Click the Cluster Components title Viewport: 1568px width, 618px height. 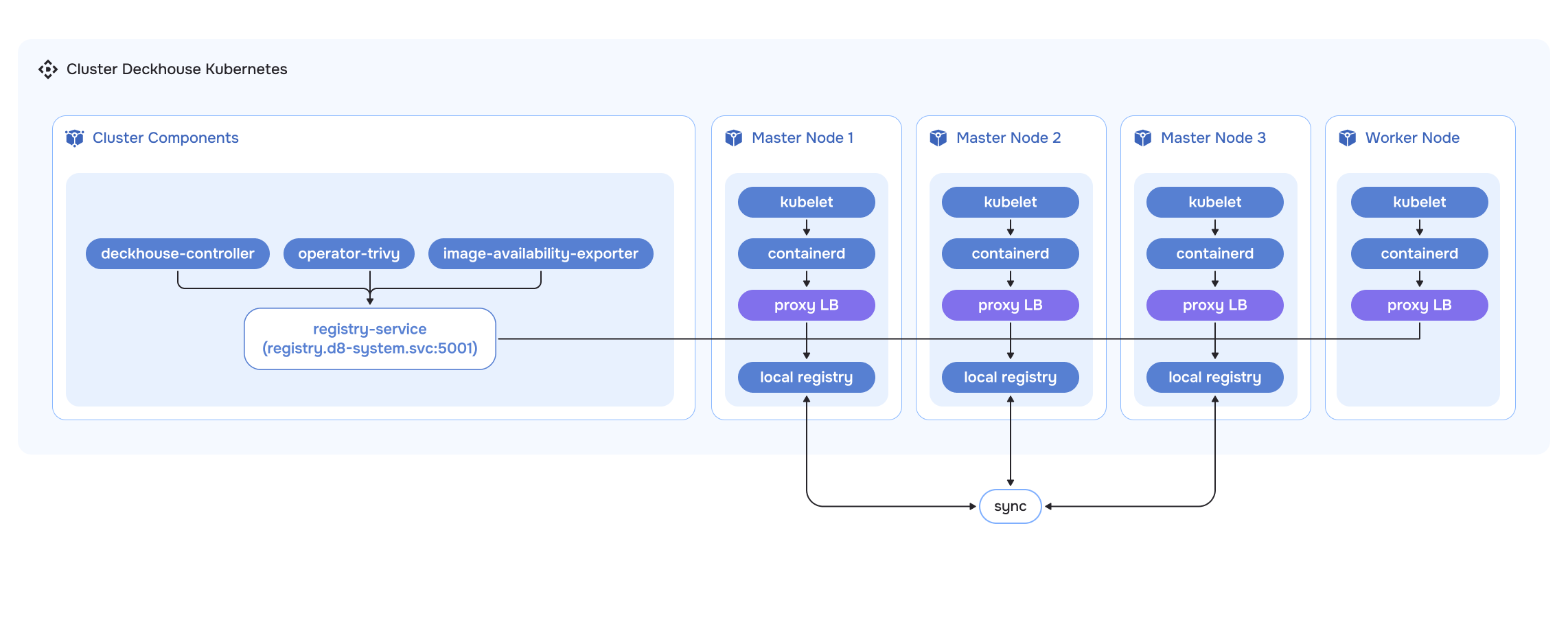pyautogui.click(x=165, y=138)
